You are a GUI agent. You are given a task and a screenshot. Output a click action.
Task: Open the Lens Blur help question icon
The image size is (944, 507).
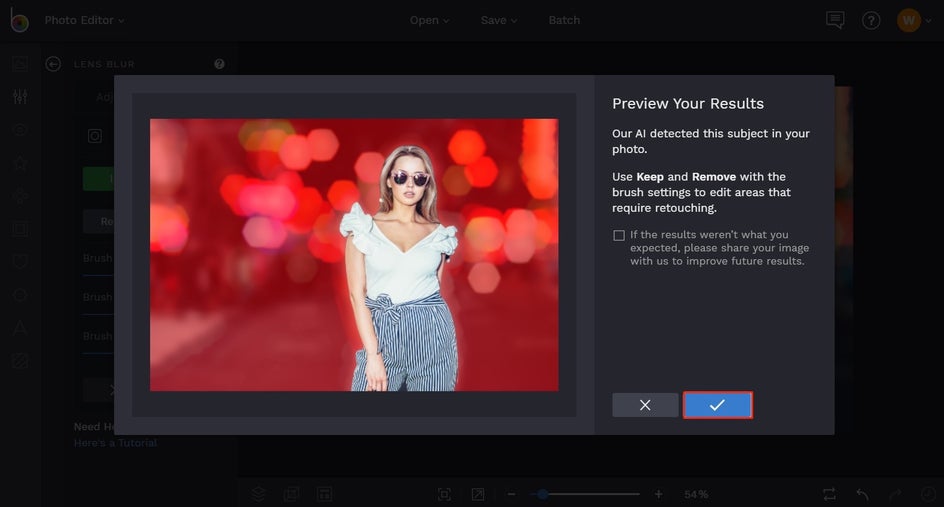pyautogui.click(x=219, y=64)
